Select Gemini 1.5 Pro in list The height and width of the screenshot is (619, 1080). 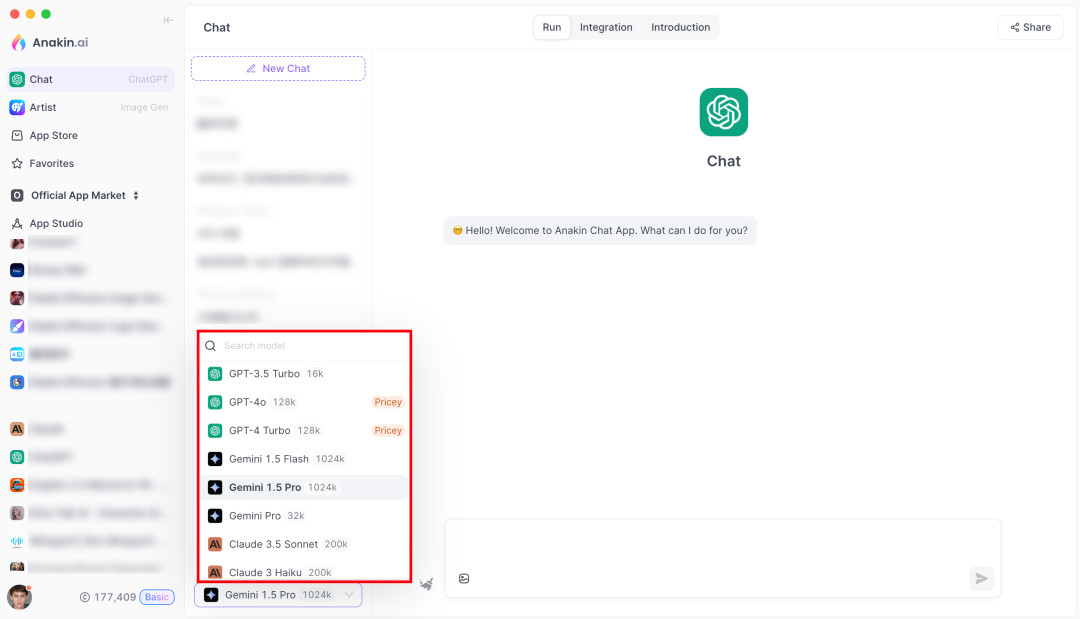pyautogui.click(x=304, y=487)
